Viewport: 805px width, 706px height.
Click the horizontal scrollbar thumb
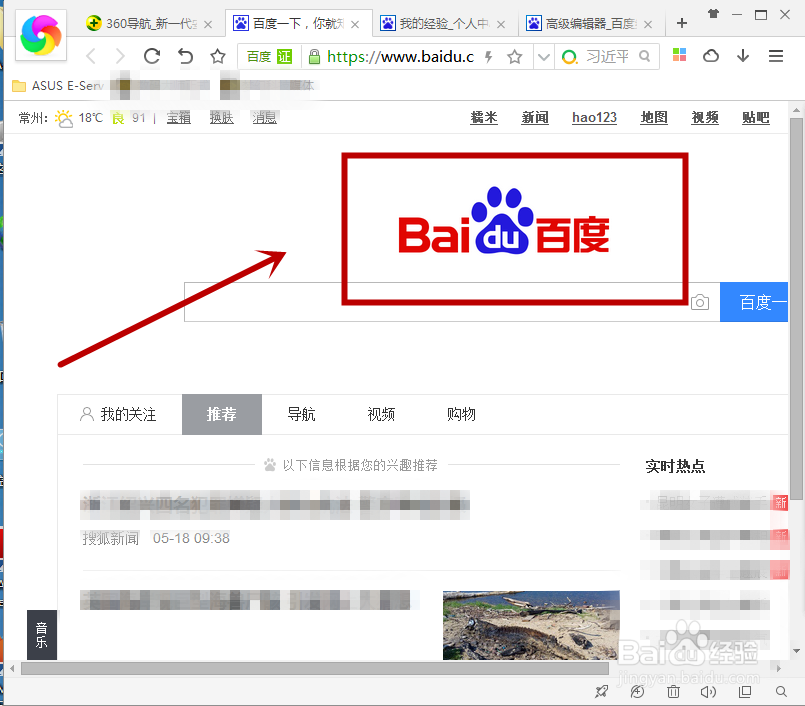(x=315, y=668)
